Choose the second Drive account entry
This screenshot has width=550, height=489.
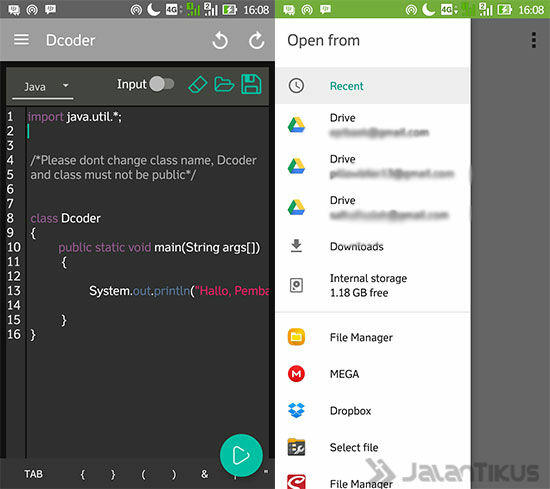(x=373, y=166)
